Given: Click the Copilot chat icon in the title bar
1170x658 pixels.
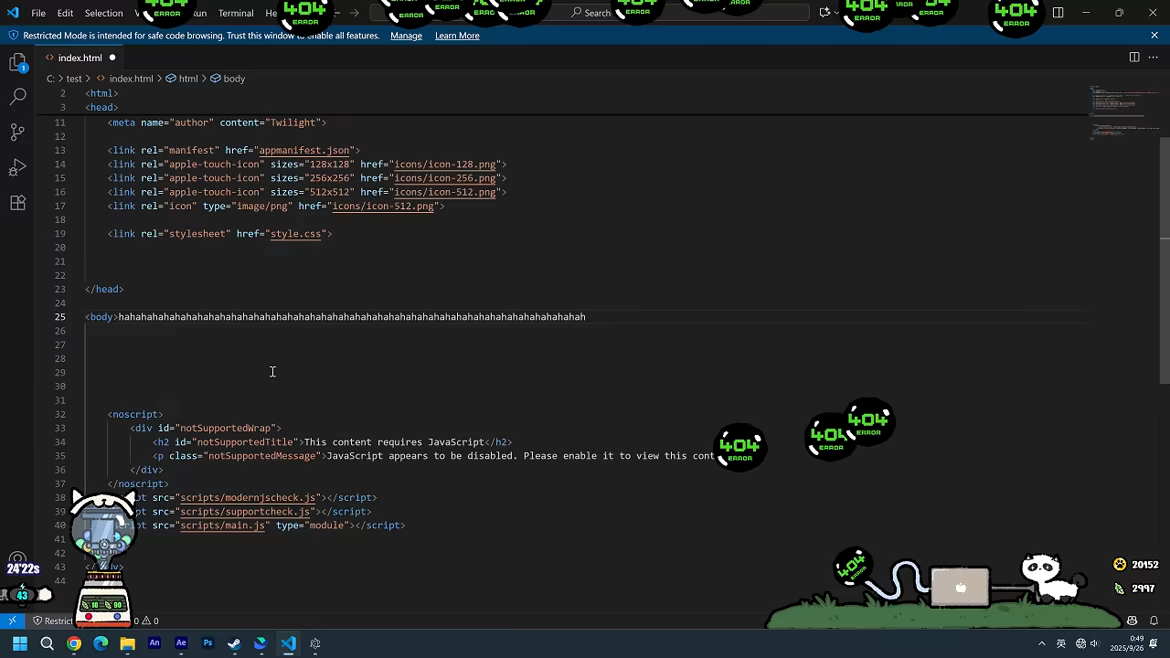Looking at the screenshot, I should 824,13.
